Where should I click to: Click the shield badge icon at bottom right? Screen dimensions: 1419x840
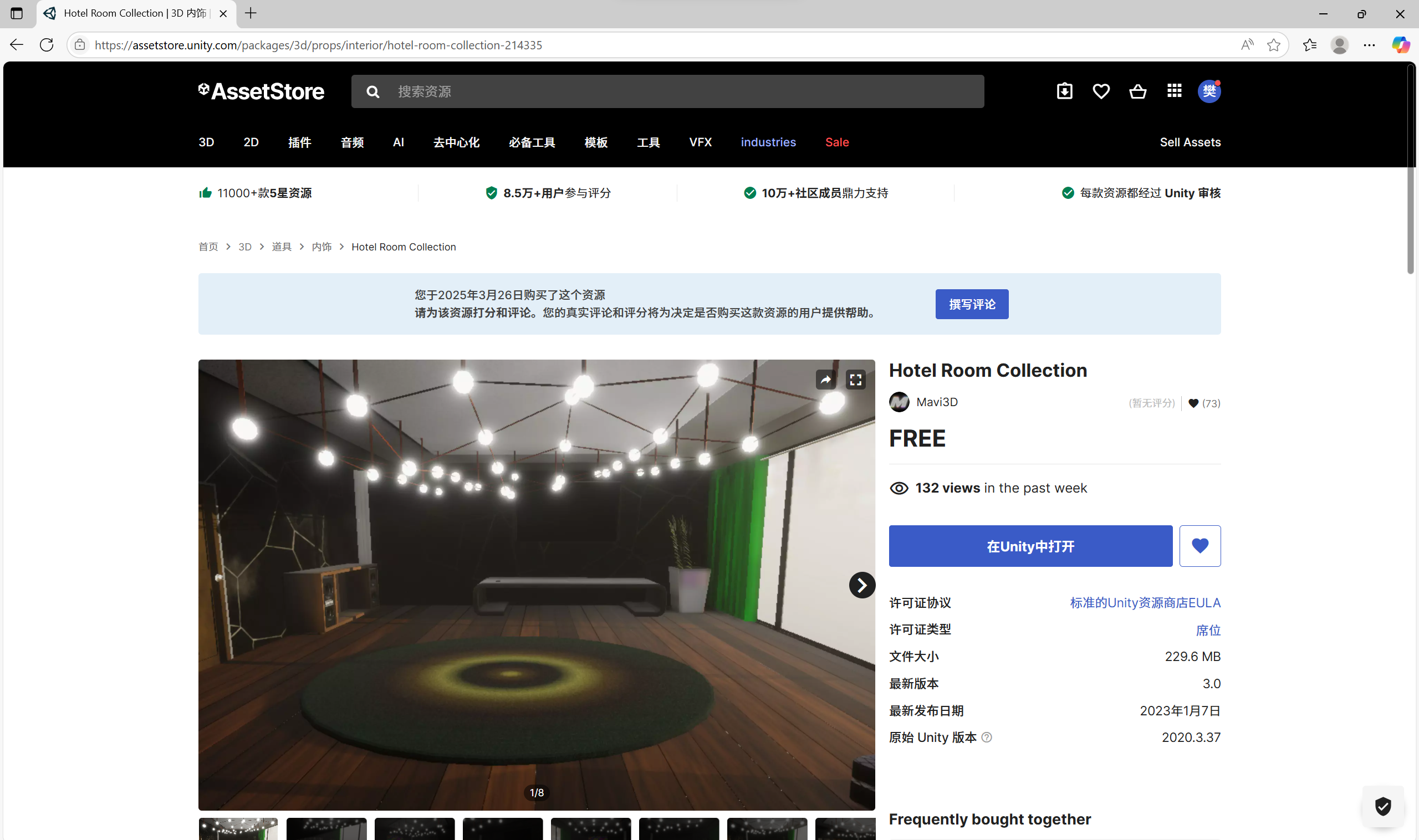pyautogui.click(x=1383, y=806)
